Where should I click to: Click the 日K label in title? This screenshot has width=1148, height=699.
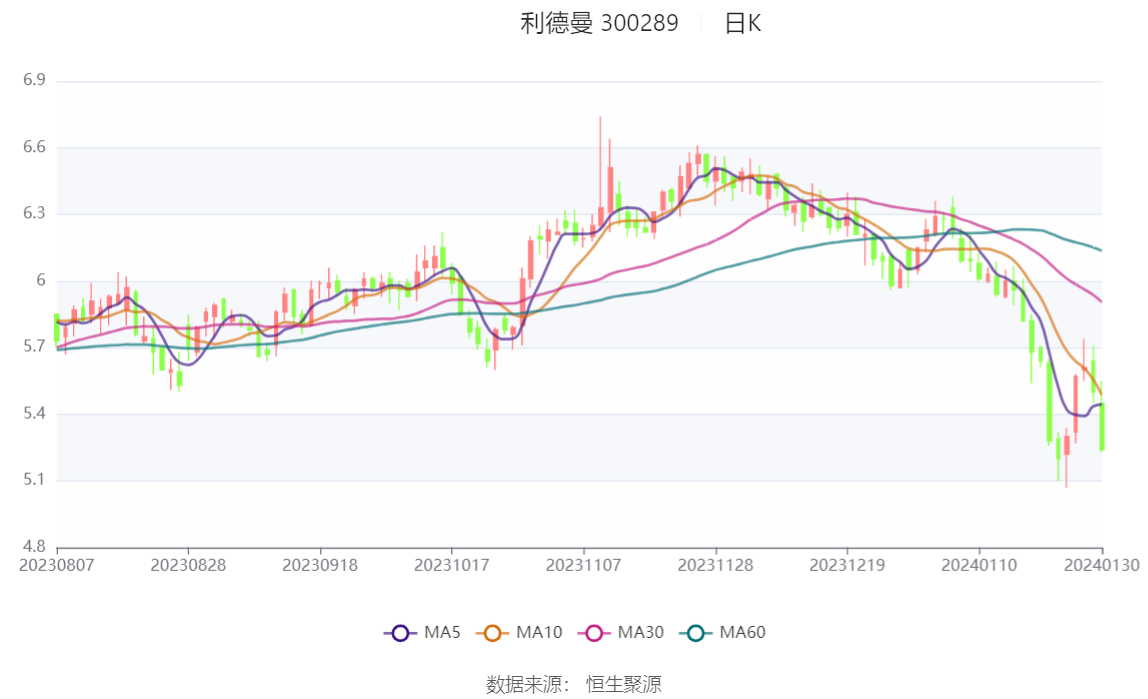[742, 23]
